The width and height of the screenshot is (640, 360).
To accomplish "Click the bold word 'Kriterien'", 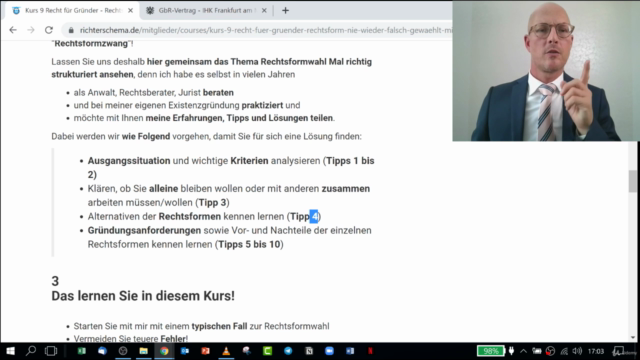I will pyautogui.click(x=249, y=161).
